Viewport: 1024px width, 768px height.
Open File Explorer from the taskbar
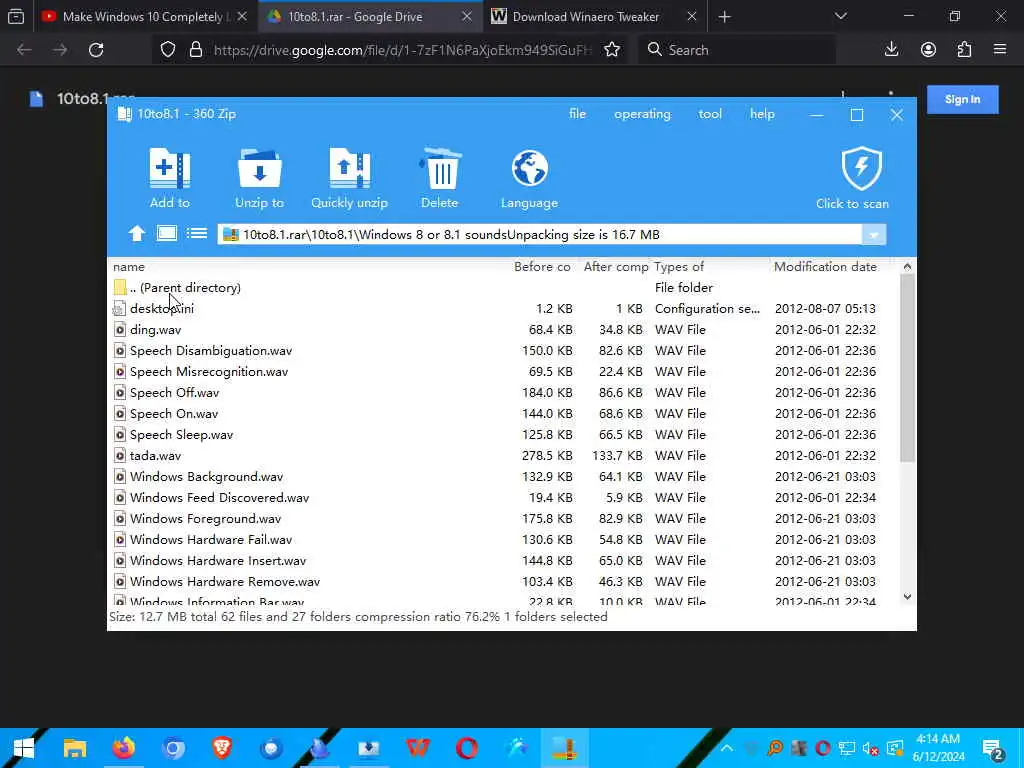[74, 748]
